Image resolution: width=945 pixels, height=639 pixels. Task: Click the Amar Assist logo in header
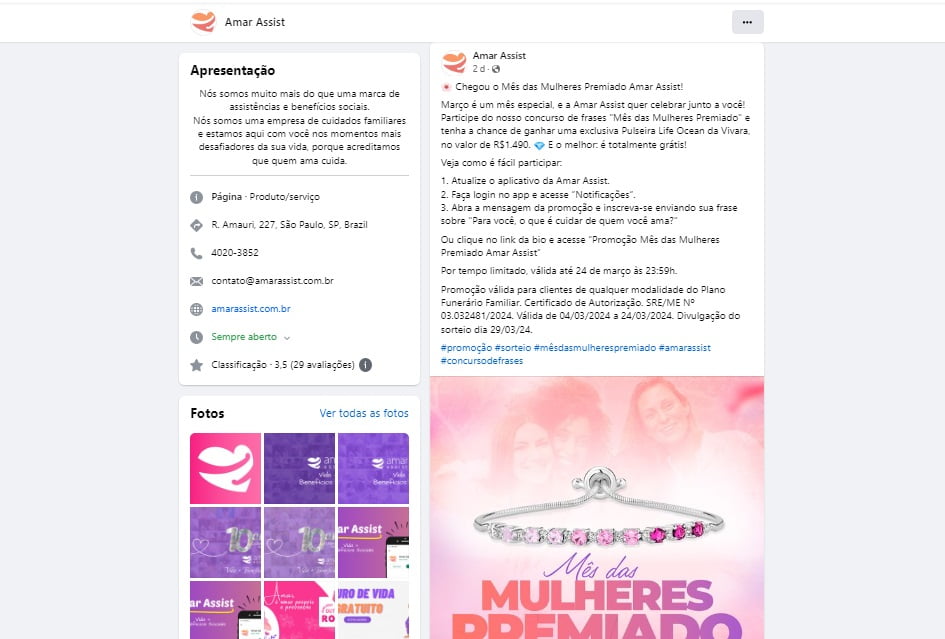click(203, 22)
